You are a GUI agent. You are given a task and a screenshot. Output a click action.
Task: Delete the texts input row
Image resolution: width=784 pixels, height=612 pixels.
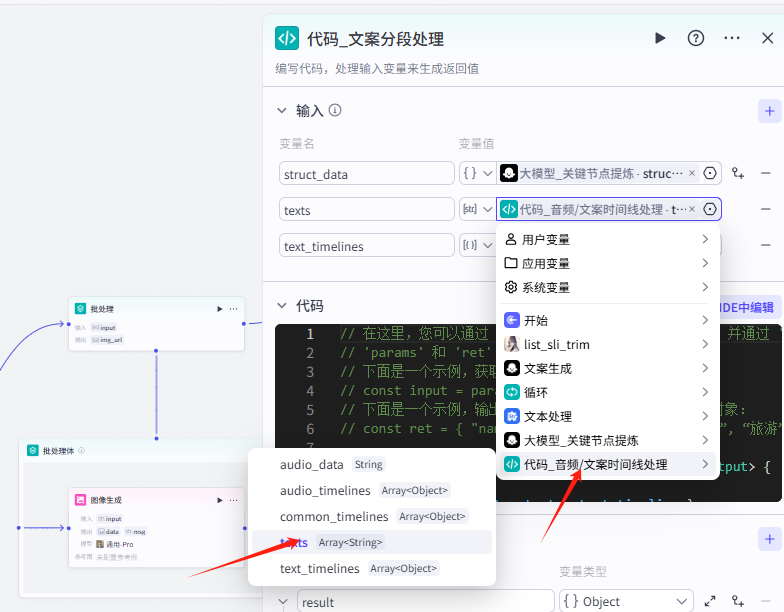pos(766,209)
